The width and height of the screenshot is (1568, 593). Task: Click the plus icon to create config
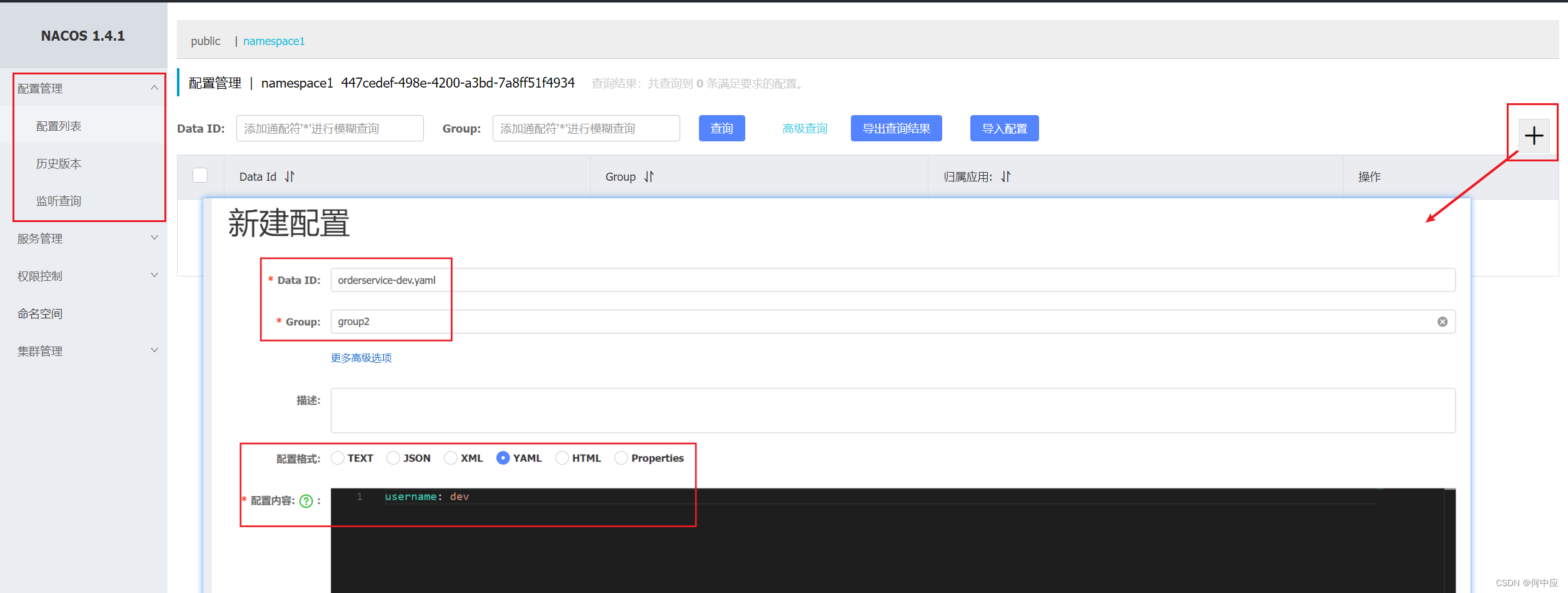click(1534, 136)
